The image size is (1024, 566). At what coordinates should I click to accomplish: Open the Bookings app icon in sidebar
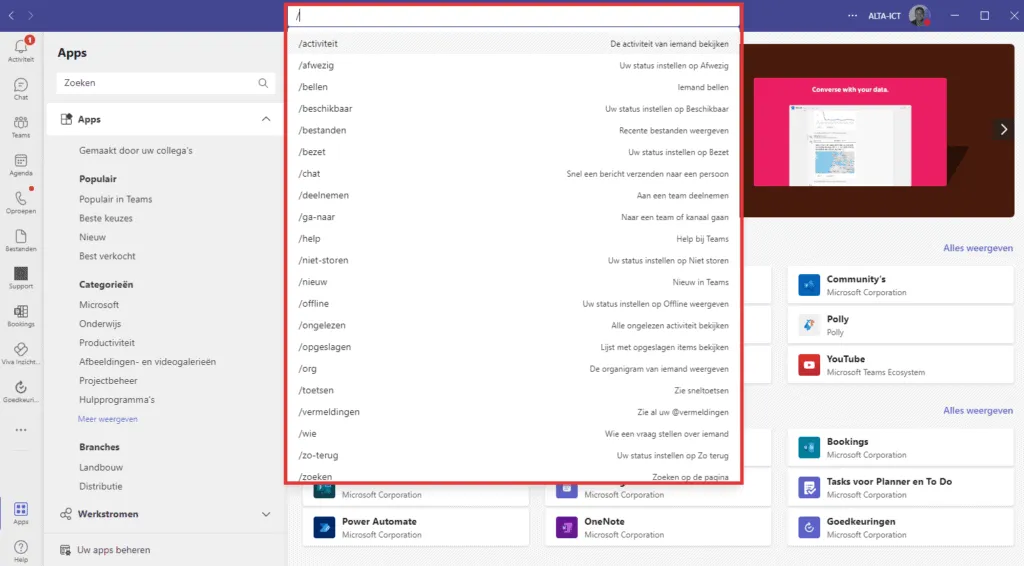[21, 315]
